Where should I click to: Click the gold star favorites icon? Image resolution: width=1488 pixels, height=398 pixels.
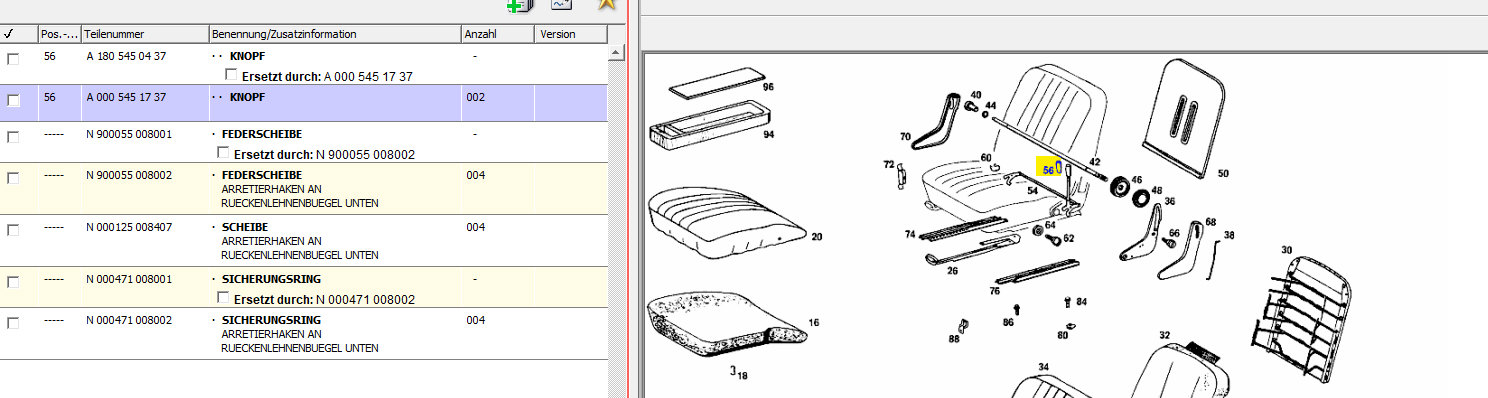[606, 5]
